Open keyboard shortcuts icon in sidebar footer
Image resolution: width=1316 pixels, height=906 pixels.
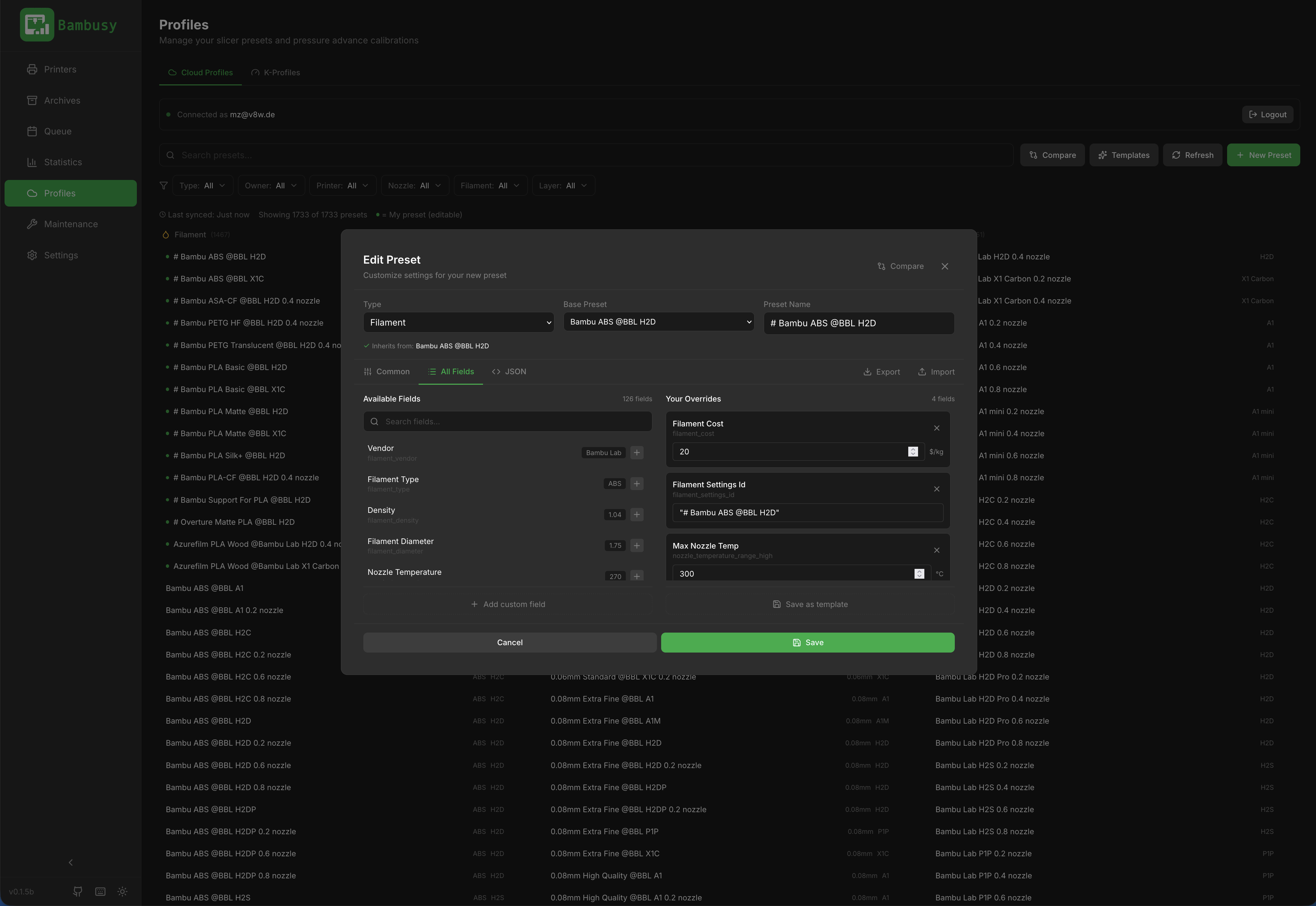[x=100, y=891]
